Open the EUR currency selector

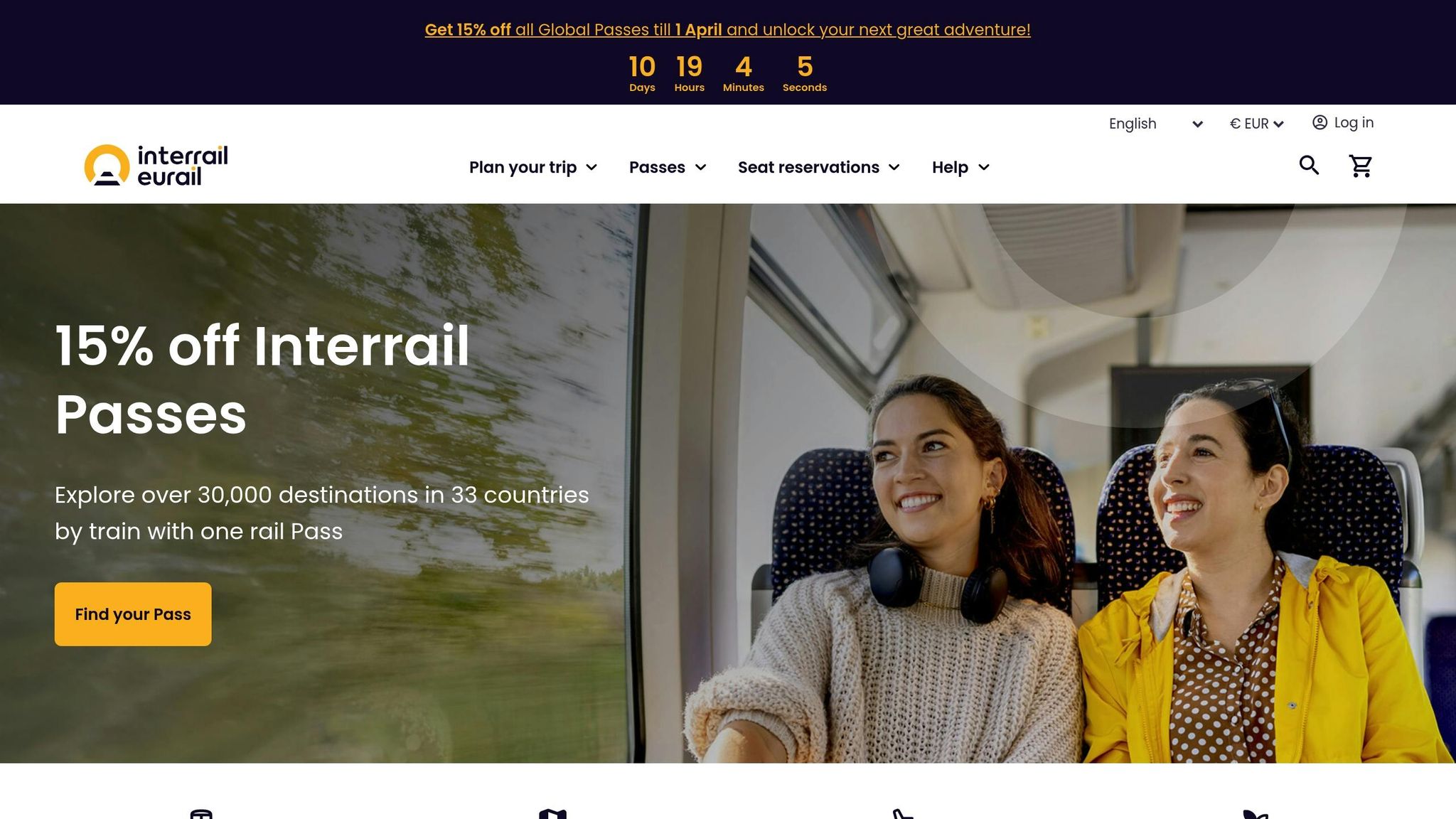click(1256, 124)
